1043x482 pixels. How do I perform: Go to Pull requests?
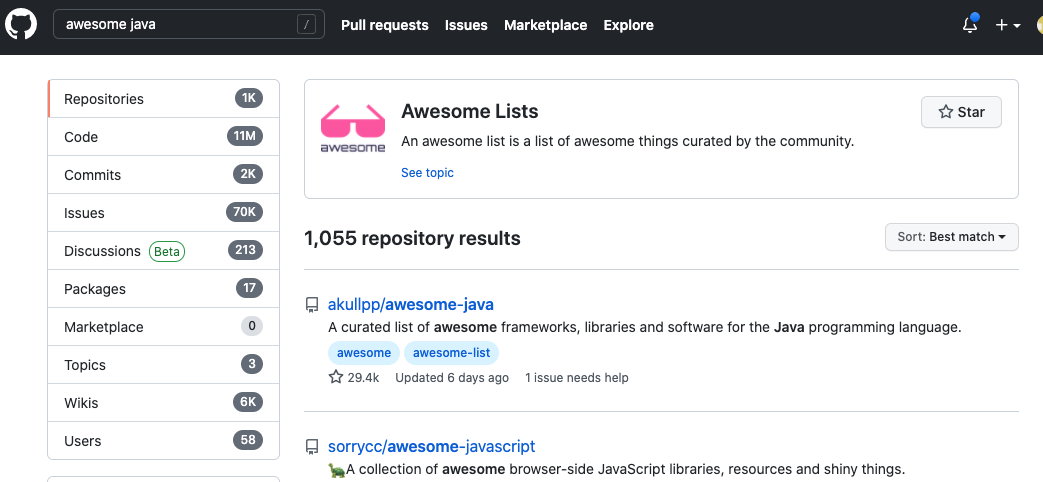(384, 25)
